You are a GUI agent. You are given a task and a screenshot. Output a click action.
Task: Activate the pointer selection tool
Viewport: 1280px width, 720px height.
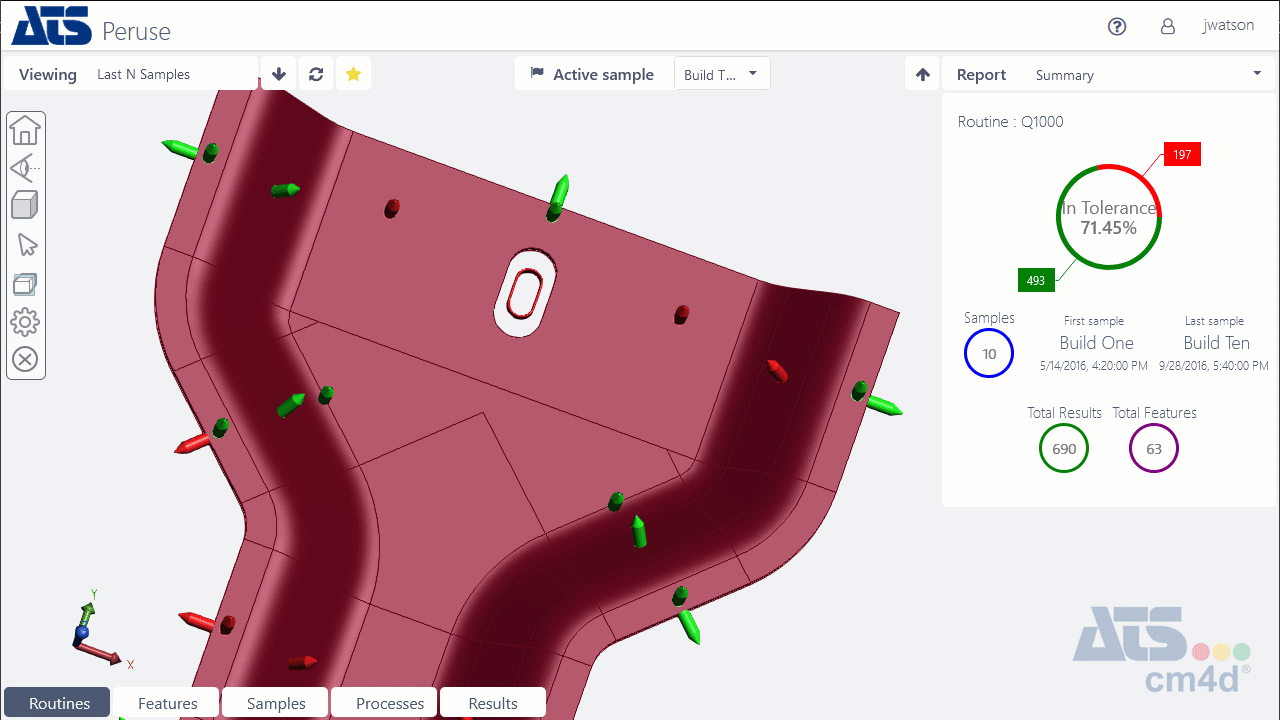27,245
